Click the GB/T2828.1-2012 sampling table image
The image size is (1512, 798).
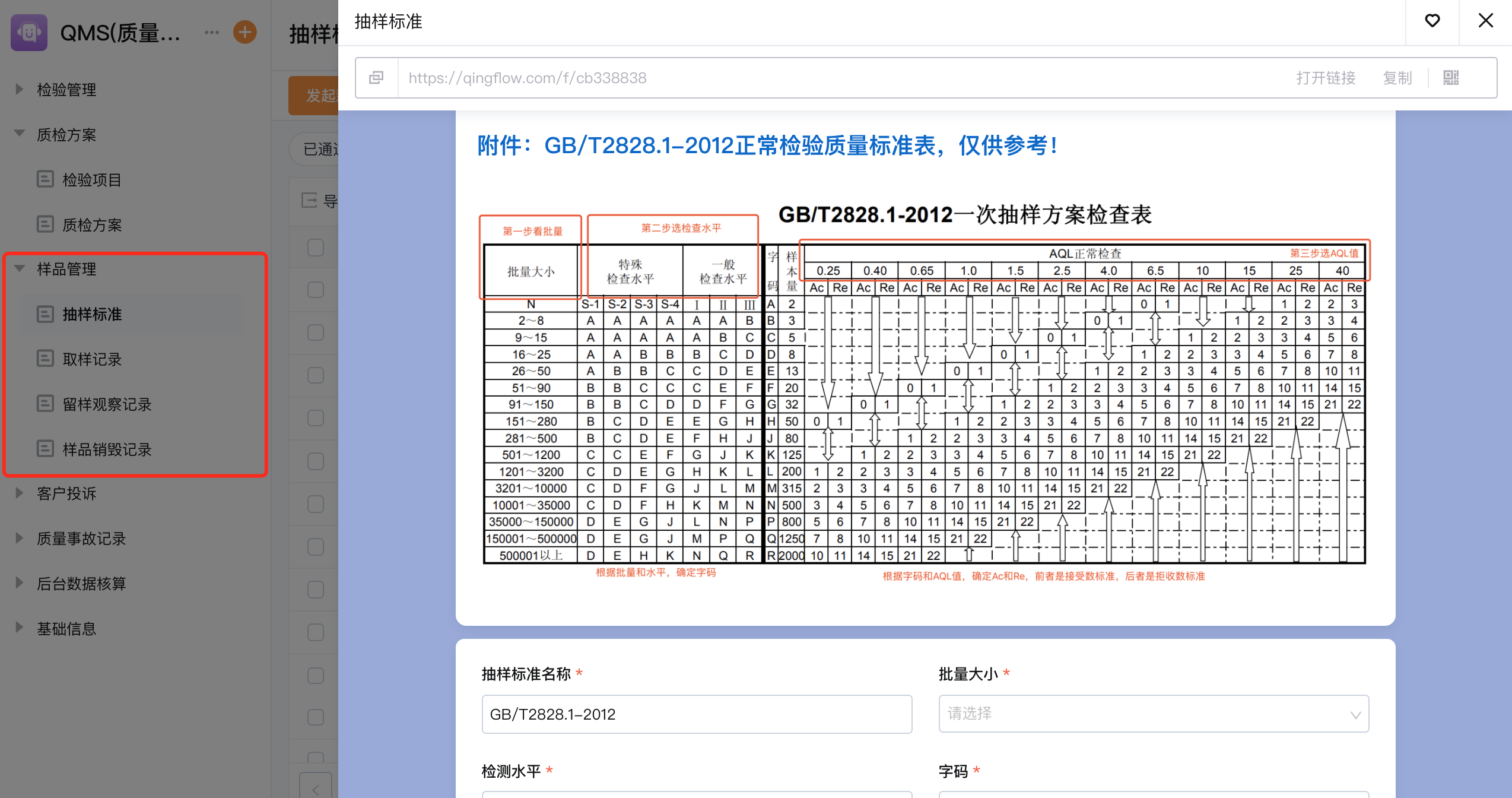click(925, 392)
